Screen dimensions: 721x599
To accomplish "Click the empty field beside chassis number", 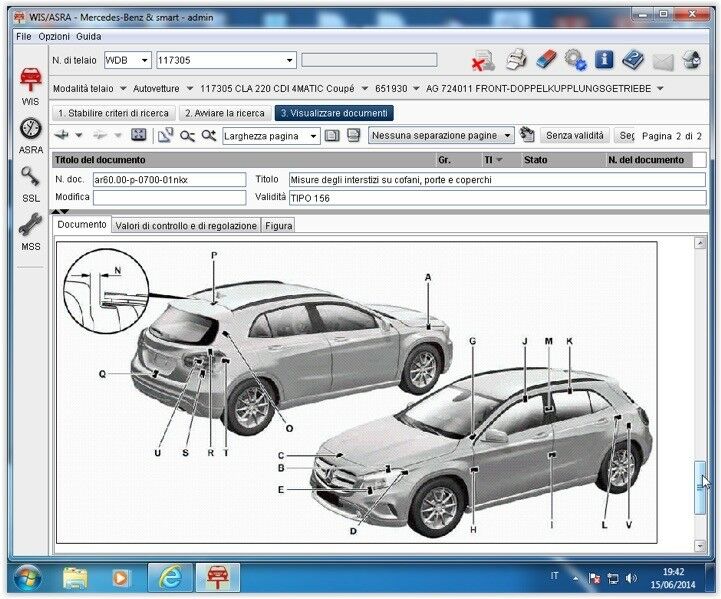I will pyautogui.click(x=369, y=60).
